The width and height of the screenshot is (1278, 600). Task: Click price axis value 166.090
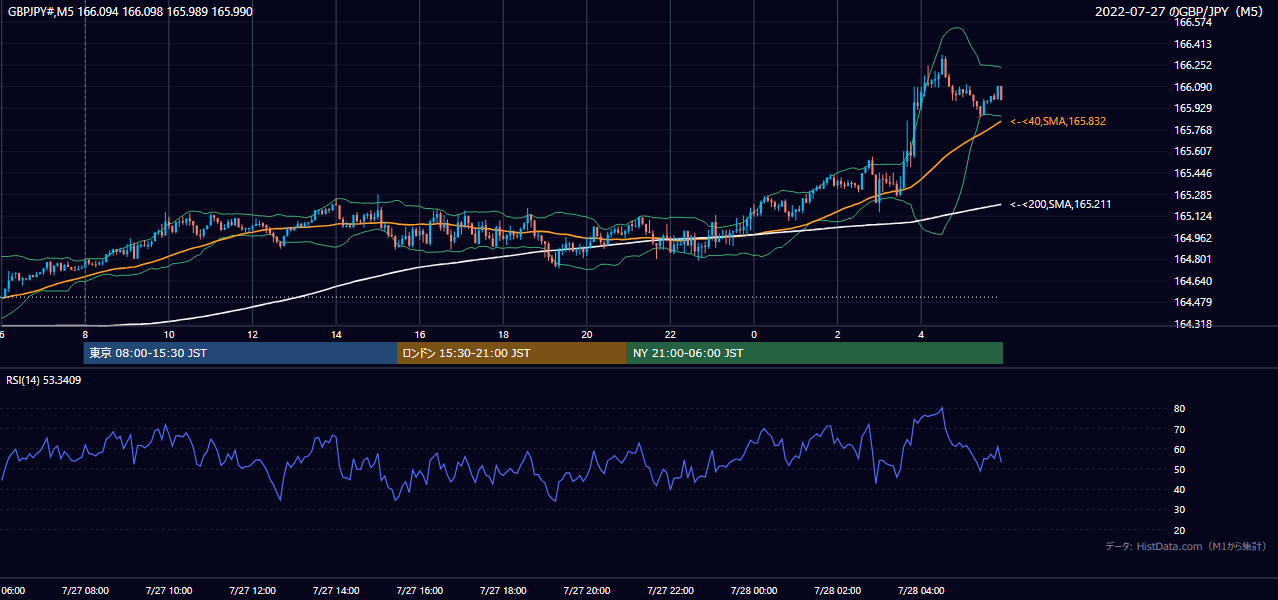click(x=1192, y=87)
